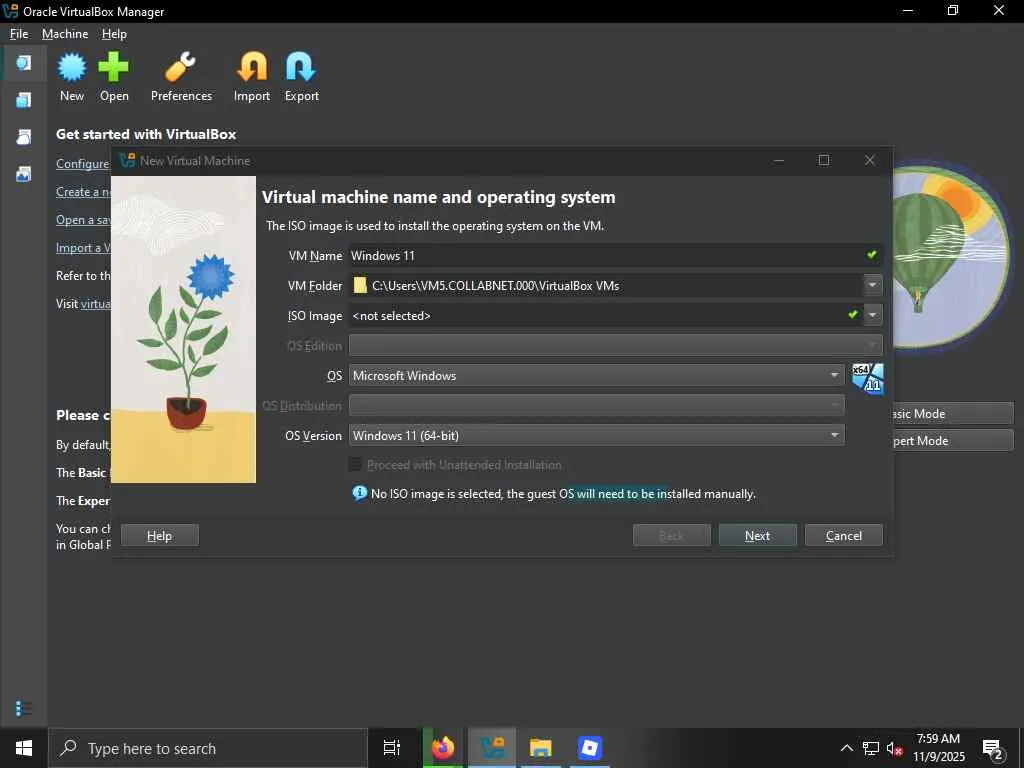Expand the VM Folder dropdown arrow
1024x768 pixels.
872,285
